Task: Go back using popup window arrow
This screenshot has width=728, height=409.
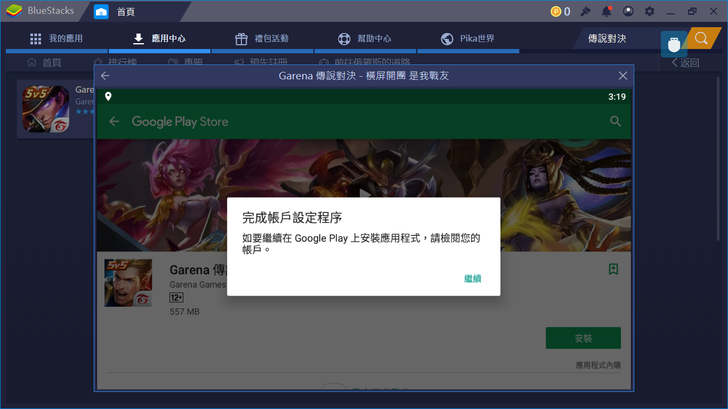Action: 105,76
